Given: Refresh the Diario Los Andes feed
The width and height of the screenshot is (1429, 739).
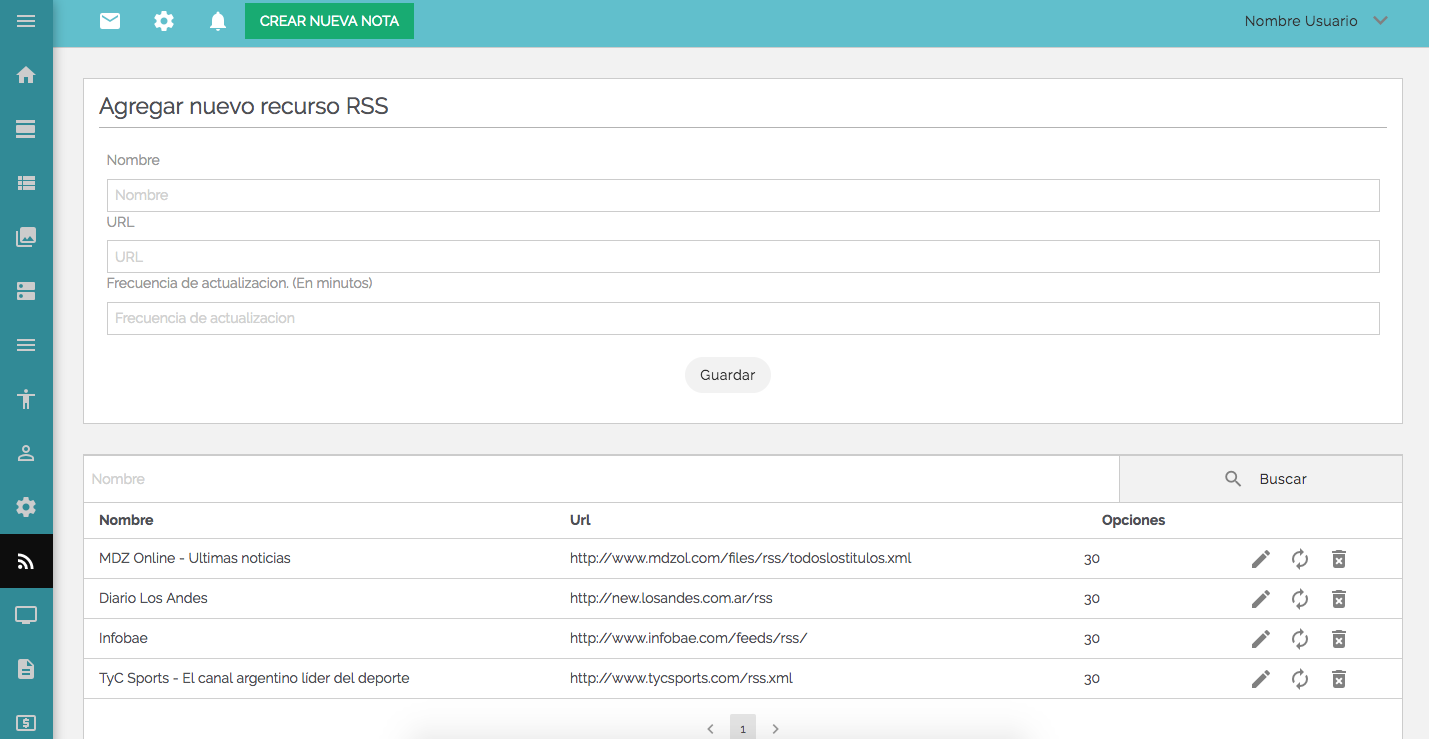Looking at the screenshot, I should tap(1300, 599).
